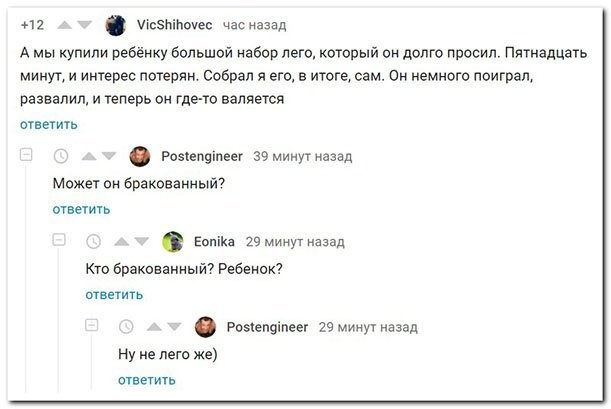The width and height of the screenshot is (611, 409).
Task: Open Eonika's avatar thumbnail
Action: point(173,242)
